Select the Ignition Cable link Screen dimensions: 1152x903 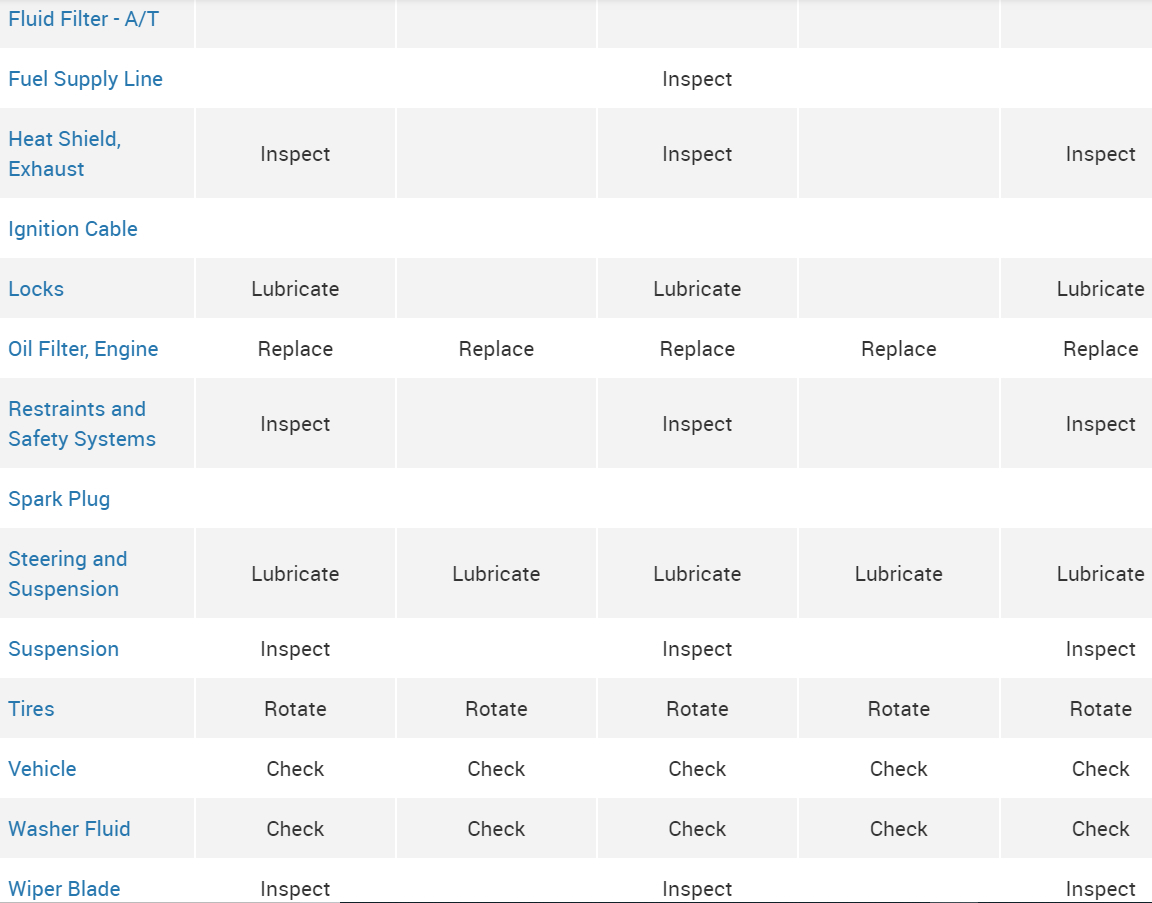click(x=73, y=229)
